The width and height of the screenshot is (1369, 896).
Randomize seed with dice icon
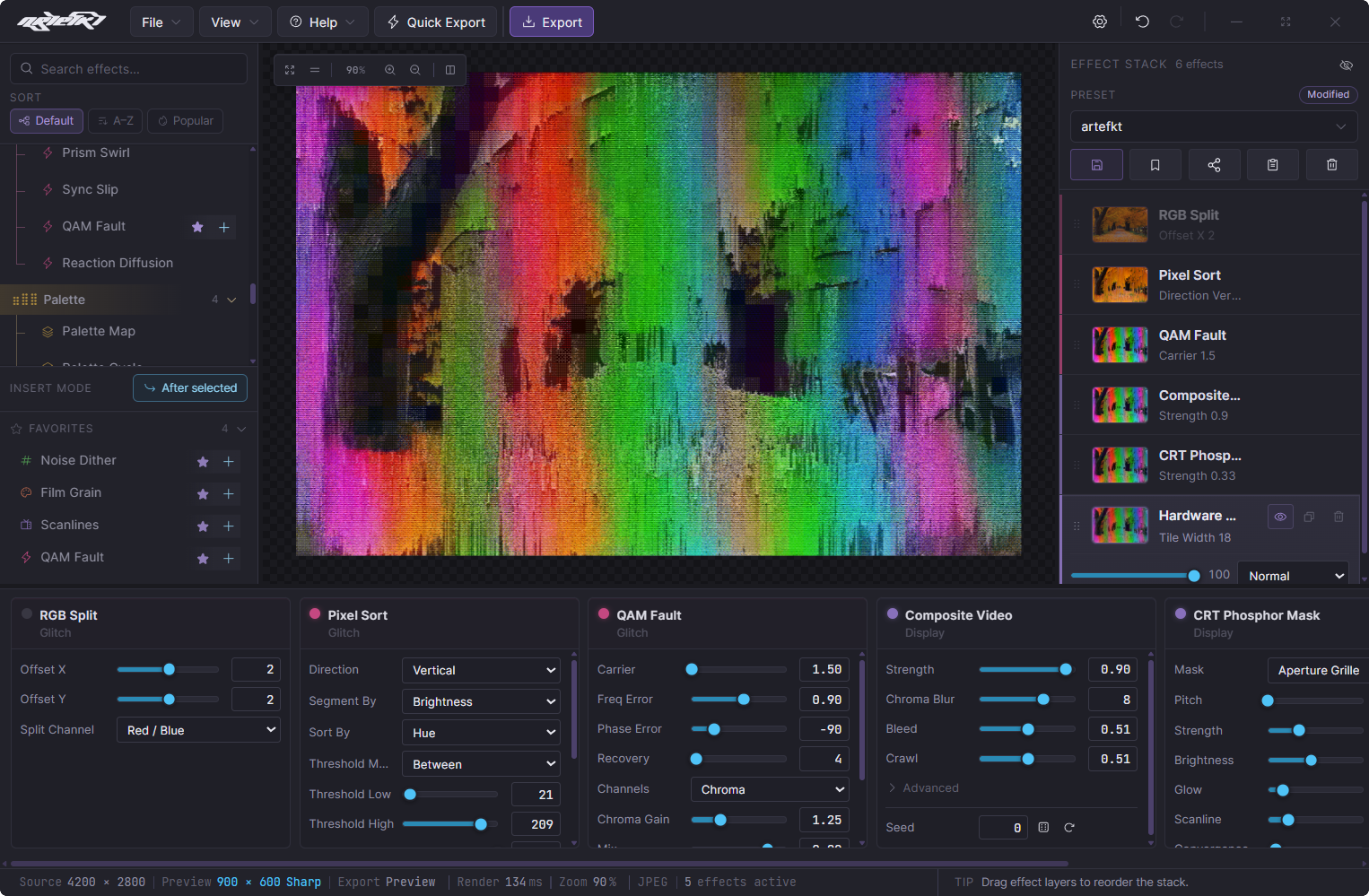pyautogui.click(x=1043, y=828)
